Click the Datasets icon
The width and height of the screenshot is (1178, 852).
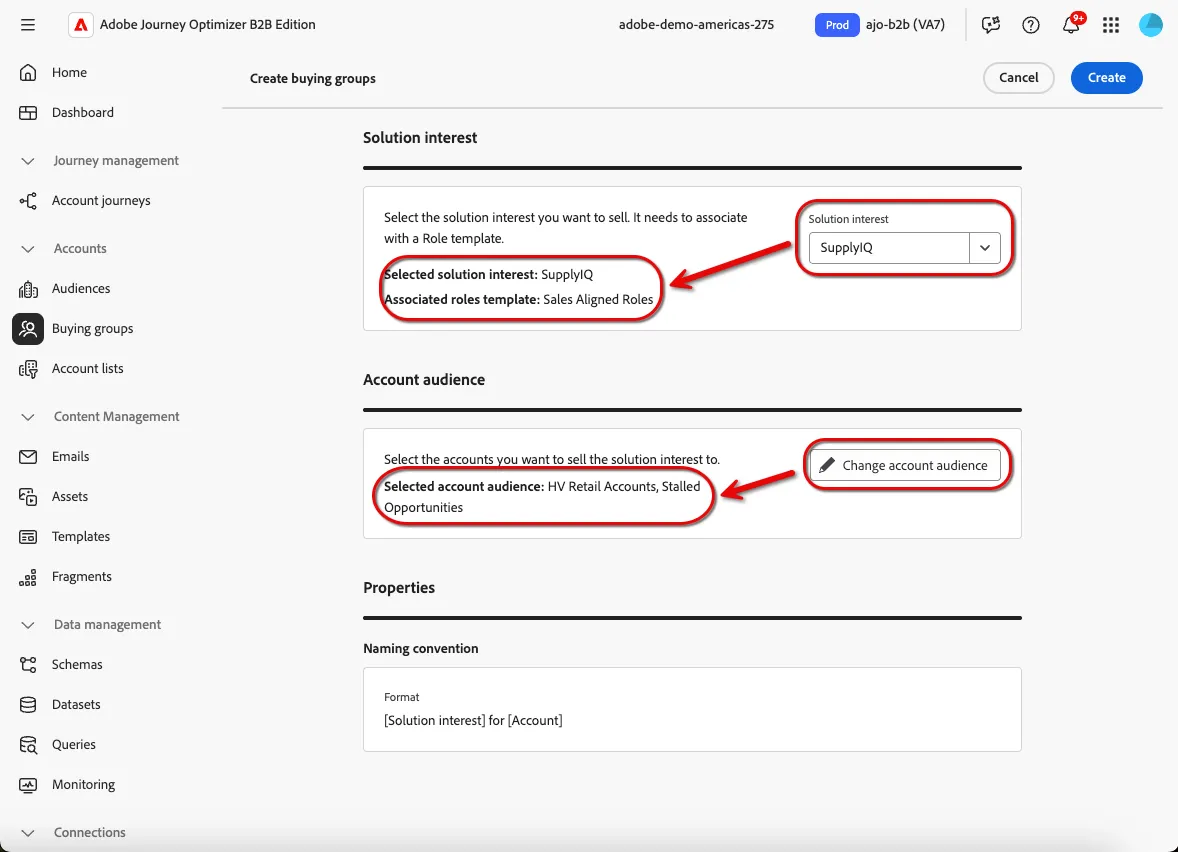tap(28, 705)
